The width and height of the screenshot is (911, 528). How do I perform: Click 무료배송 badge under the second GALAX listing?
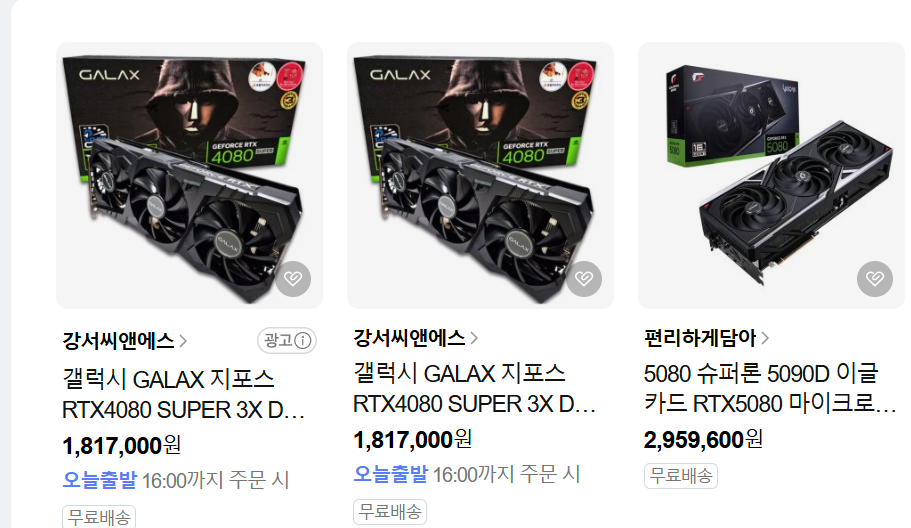tap(390, 512)
